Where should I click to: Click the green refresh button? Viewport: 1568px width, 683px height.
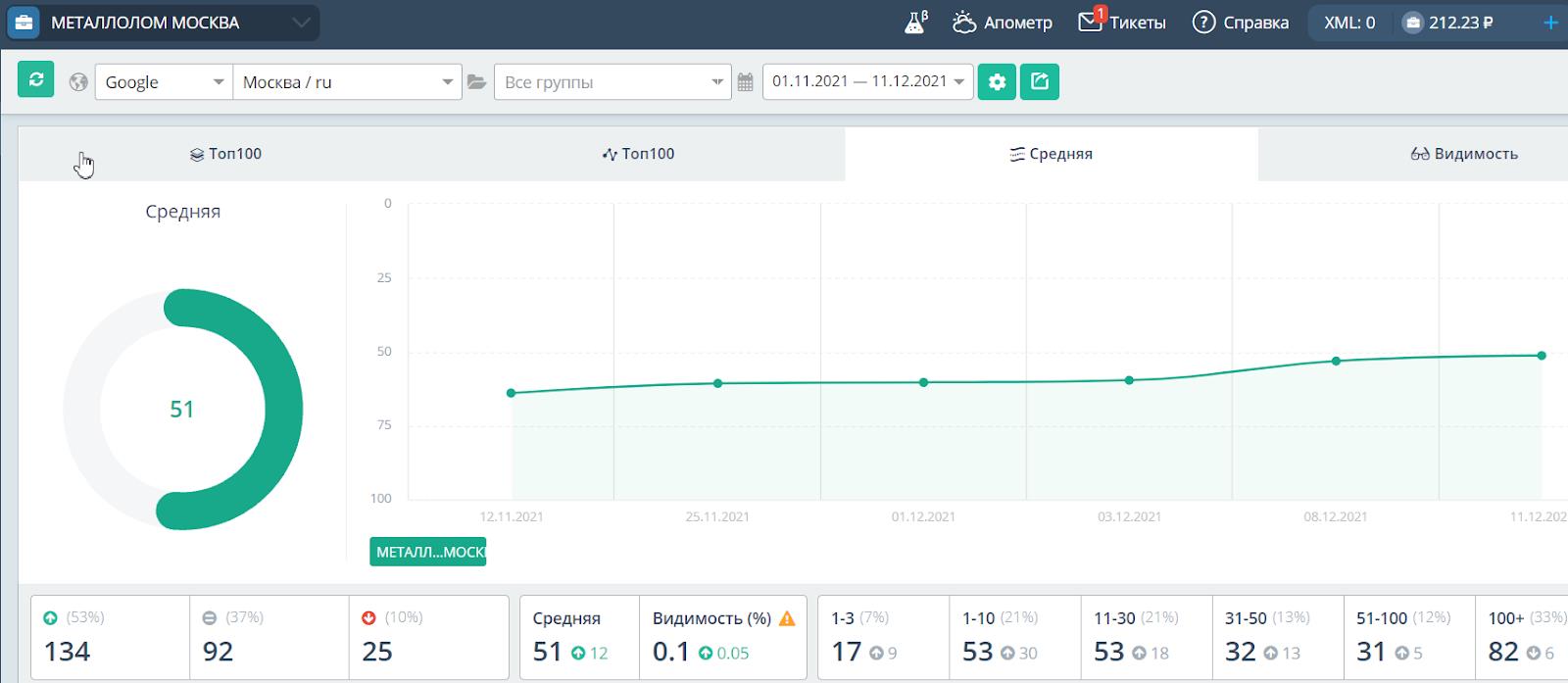36,80
